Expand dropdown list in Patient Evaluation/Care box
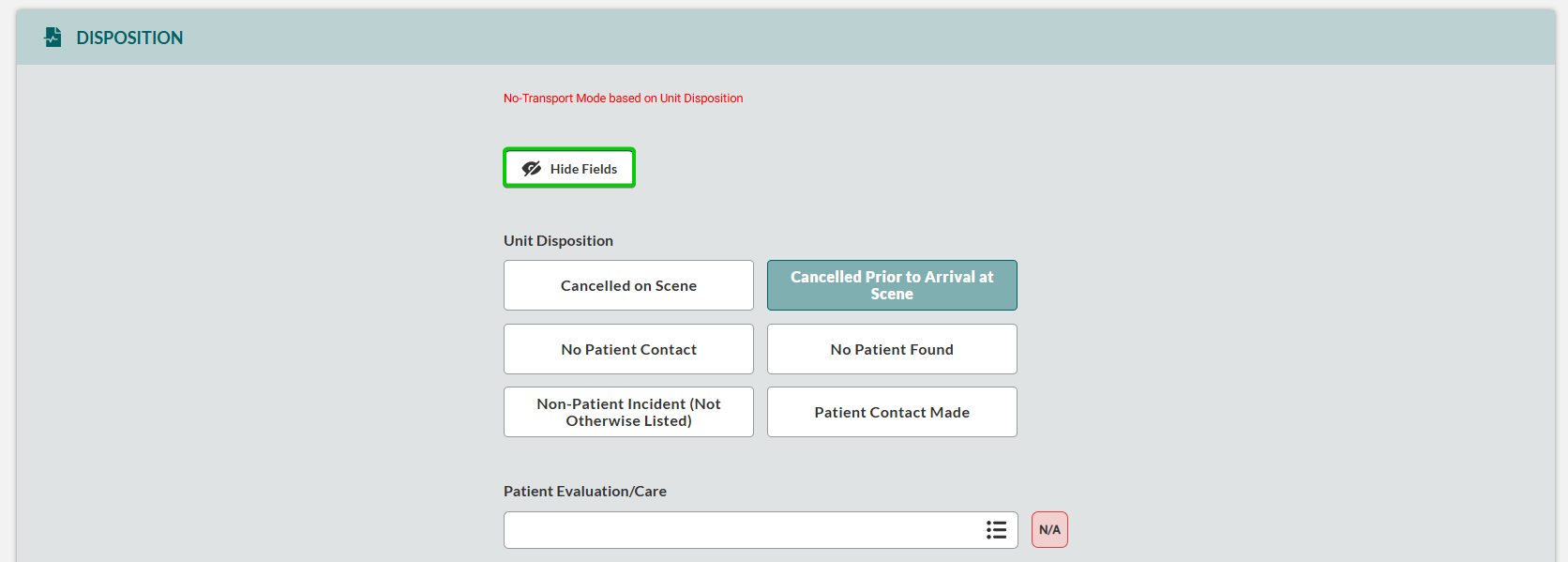 coord(996,530)
